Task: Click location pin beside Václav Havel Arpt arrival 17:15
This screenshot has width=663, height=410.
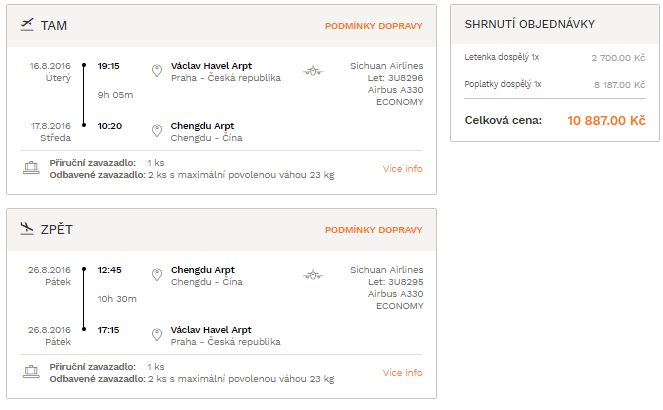Action: click(157, 335)
